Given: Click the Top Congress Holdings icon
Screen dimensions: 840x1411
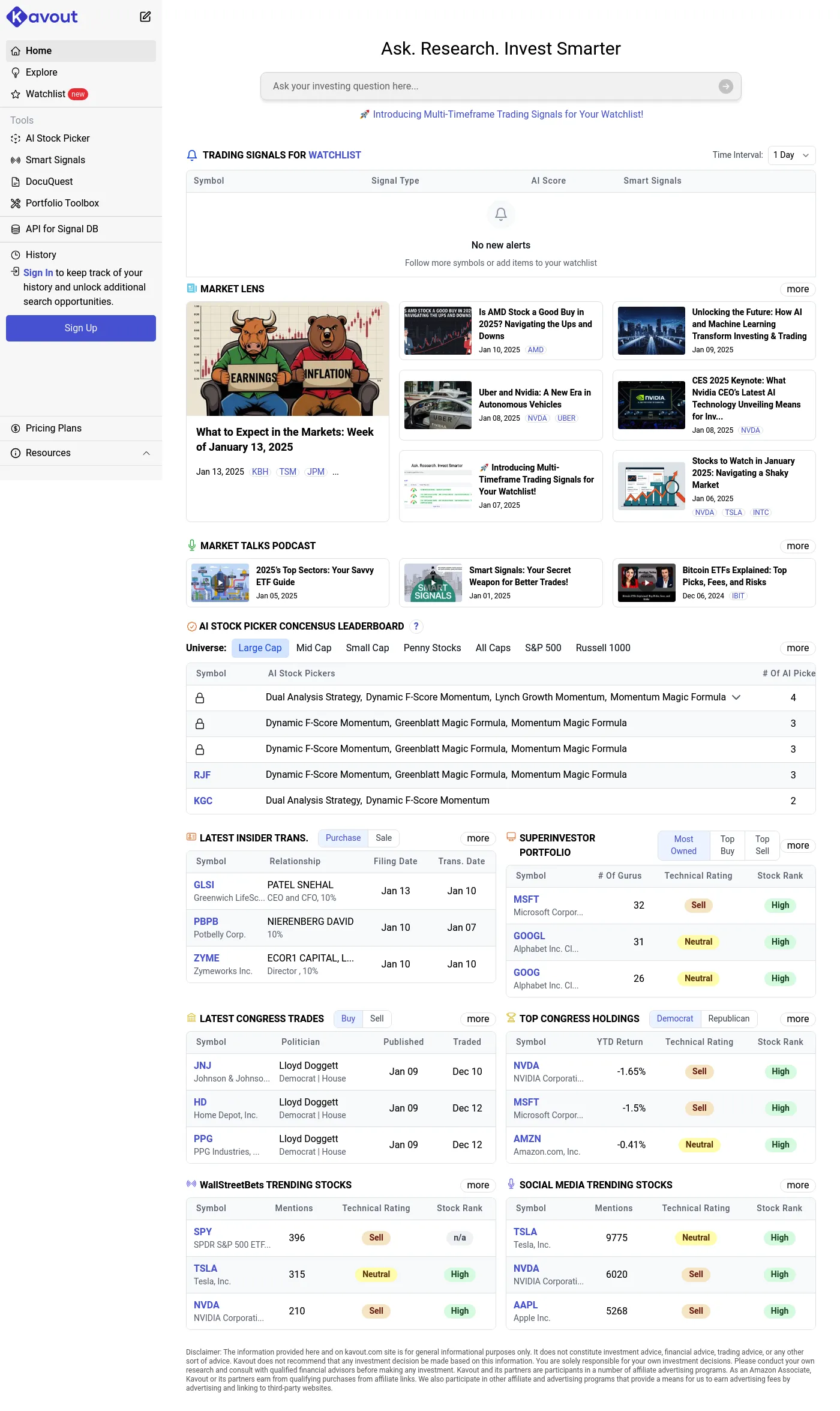Looking at the screenshot, I should click(511, 1018).
